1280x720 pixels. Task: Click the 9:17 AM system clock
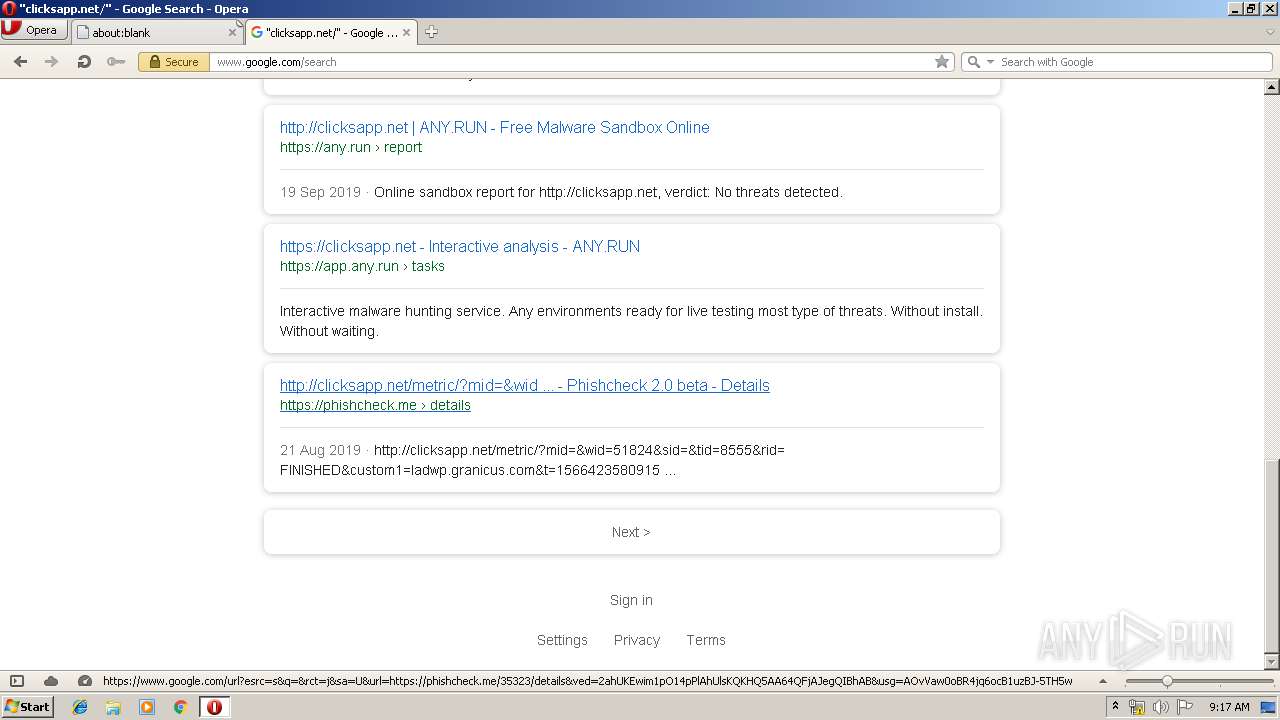[1229, 707]
